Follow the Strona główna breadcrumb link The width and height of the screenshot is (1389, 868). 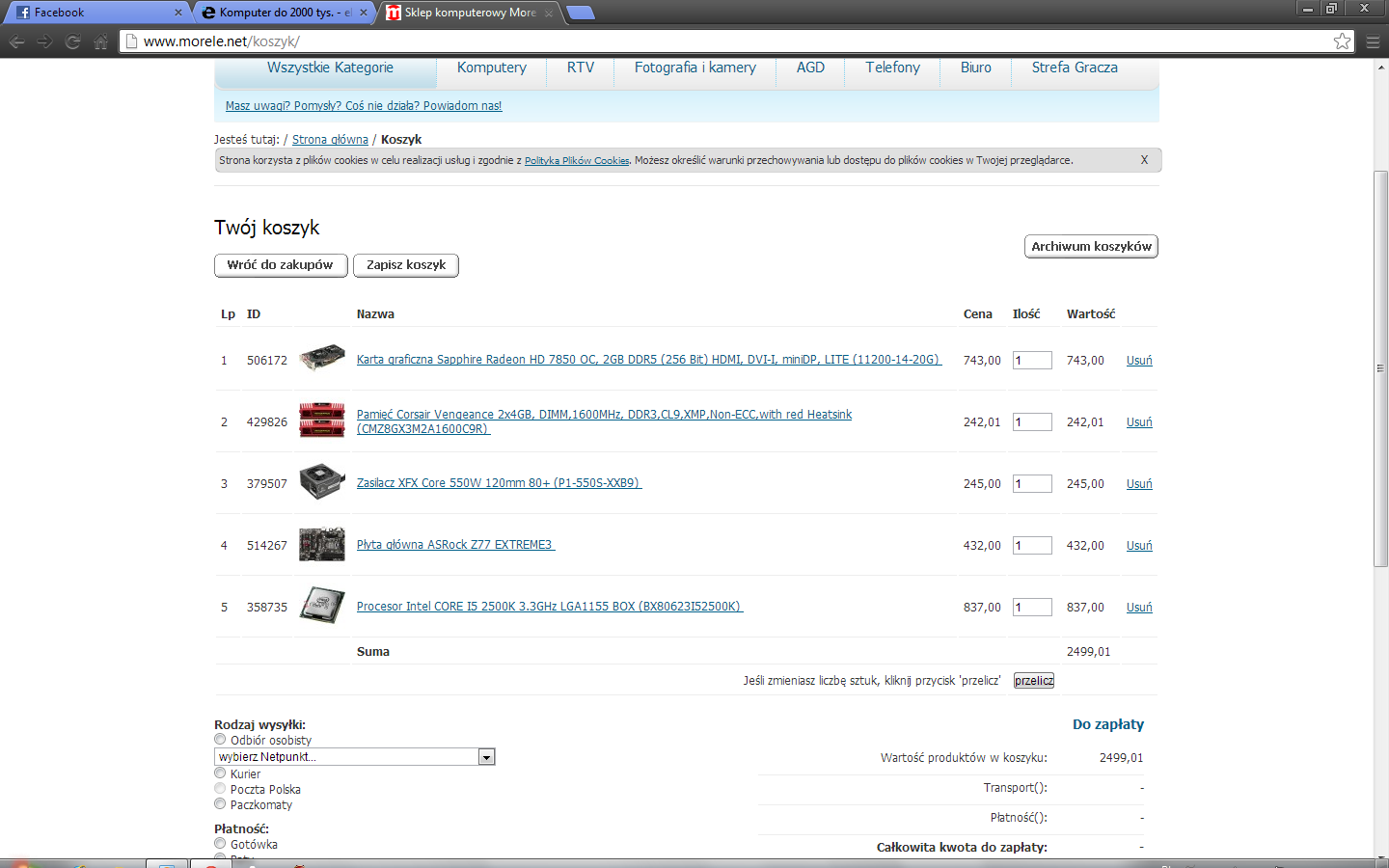(330, 140)
